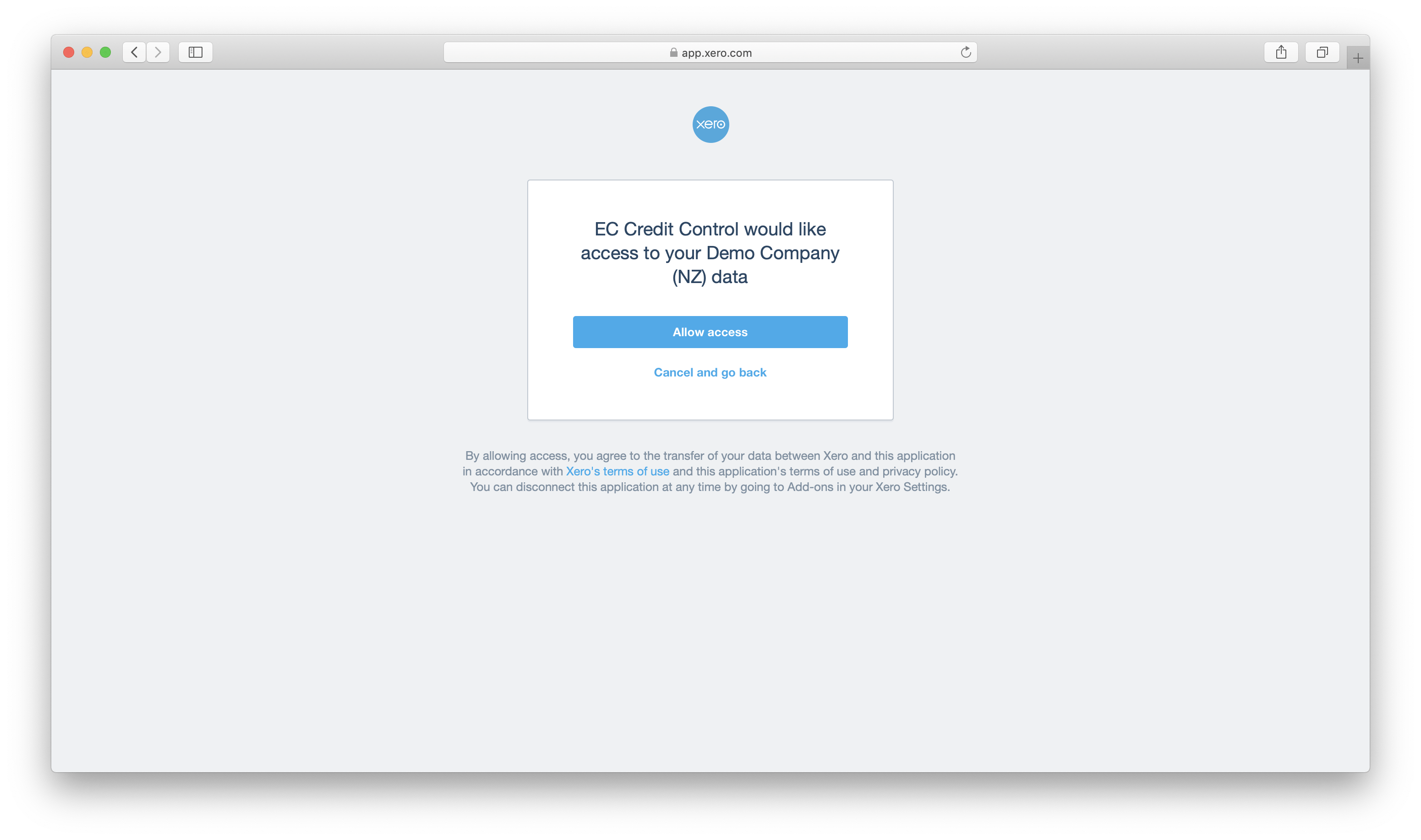Show the tab overview
The width and height of the screenshot is (1421, 840).
[x=1322, y=52]
